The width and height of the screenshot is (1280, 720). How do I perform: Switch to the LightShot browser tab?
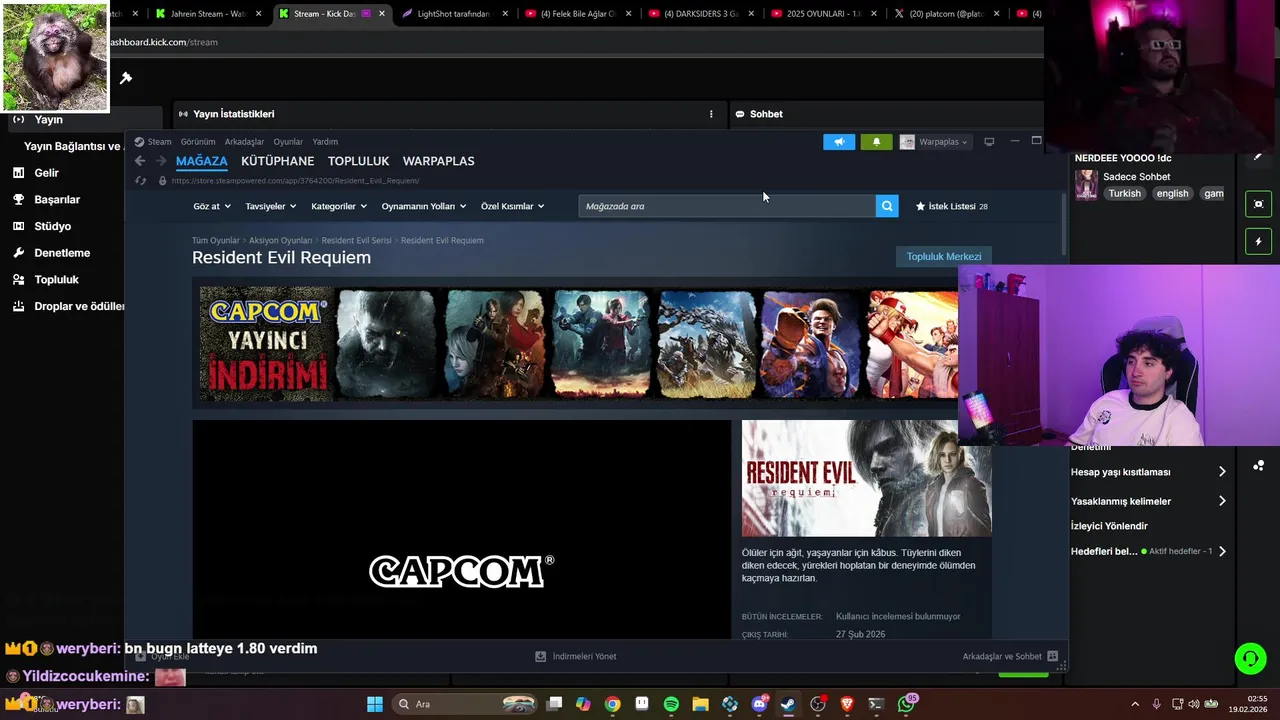tap(455, 14)
